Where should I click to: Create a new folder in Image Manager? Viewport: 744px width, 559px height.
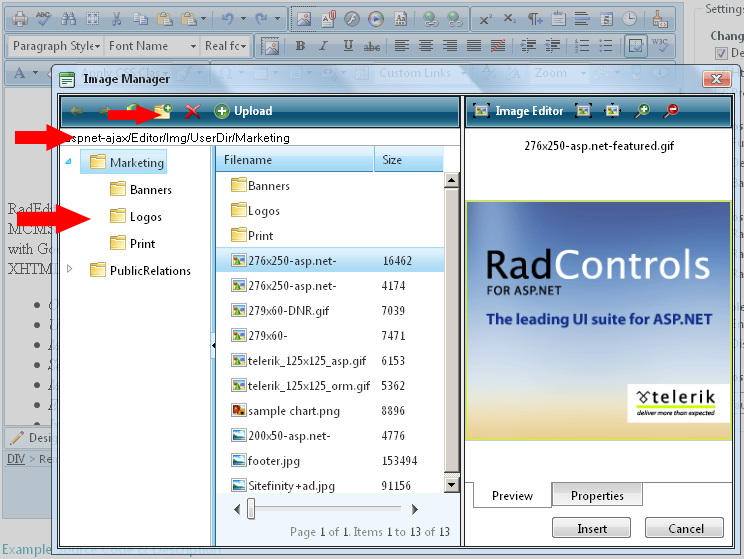tap(163, 111)
